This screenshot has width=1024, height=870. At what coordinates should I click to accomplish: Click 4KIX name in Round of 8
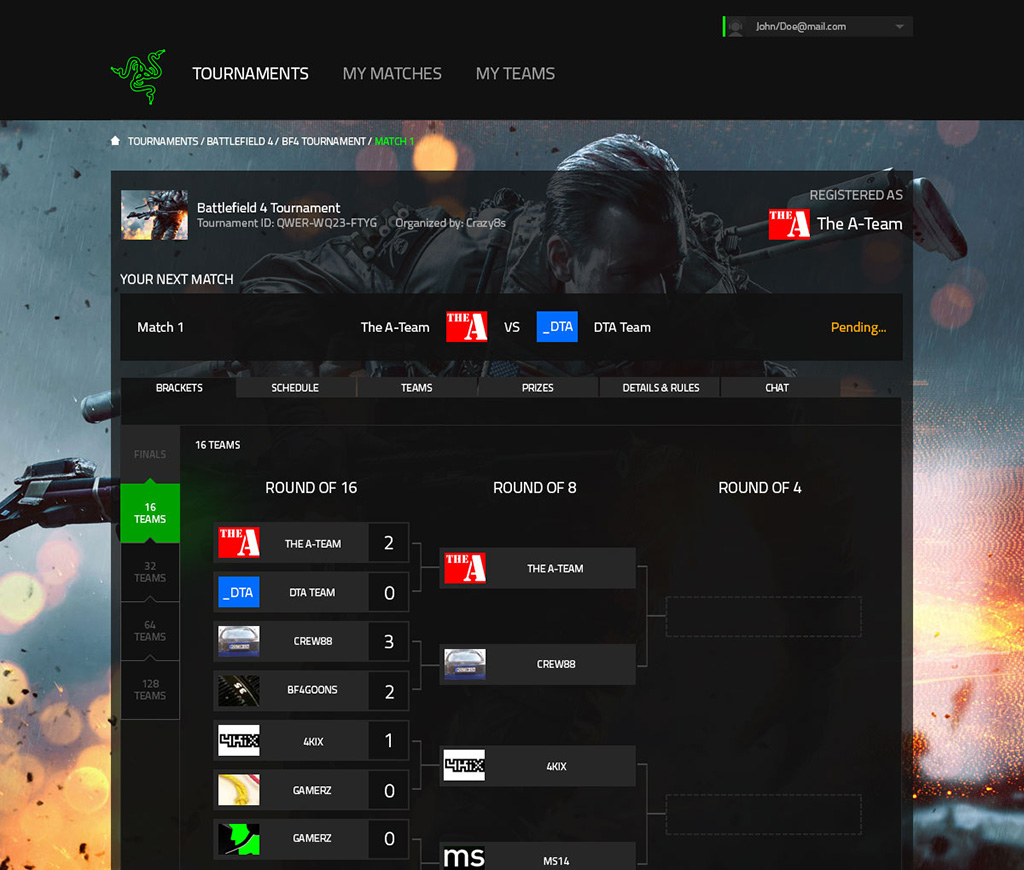coord(556,766)
